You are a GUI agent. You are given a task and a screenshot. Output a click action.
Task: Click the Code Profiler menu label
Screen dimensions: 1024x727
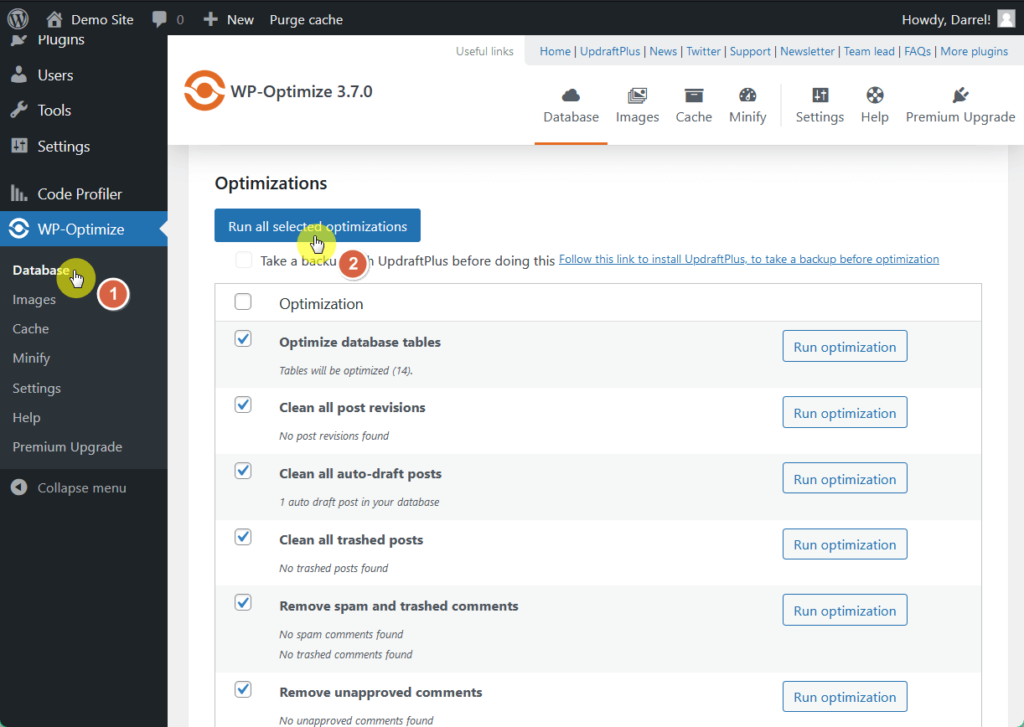click(x=80, y=194)
